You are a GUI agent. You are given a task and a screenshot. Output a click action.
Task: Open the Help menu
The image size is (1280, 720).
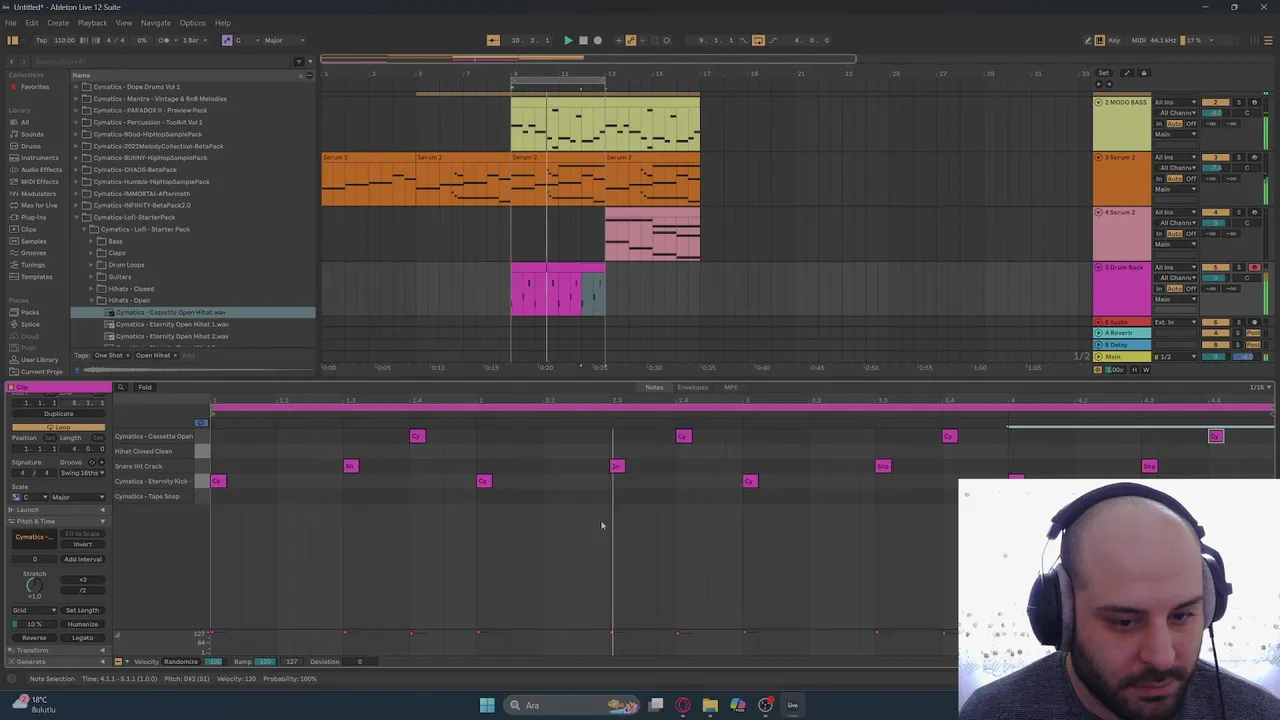222,23
